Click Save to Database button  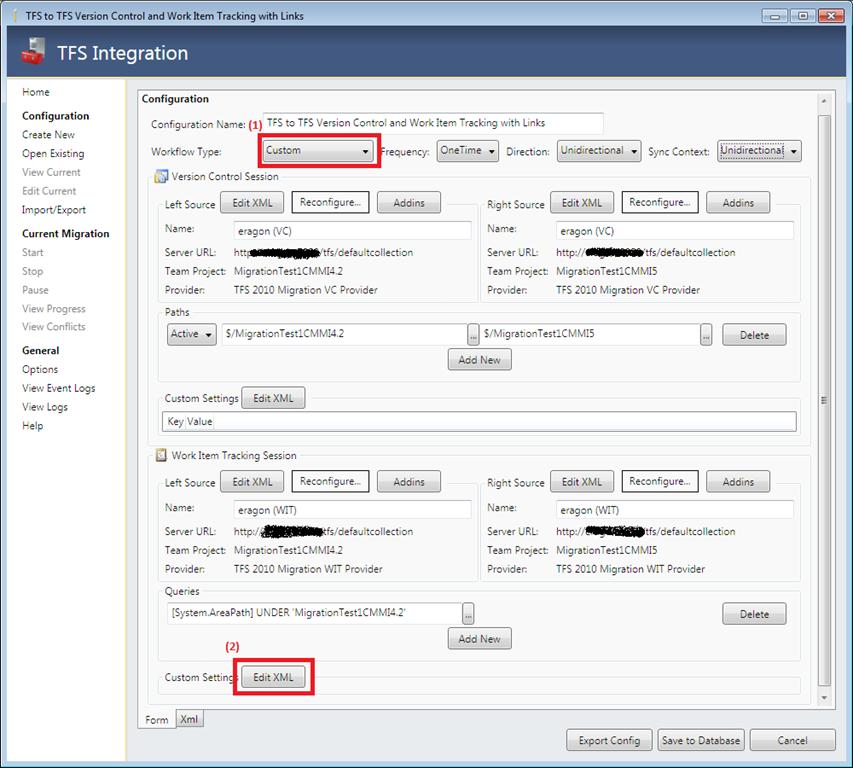point(701,740)
